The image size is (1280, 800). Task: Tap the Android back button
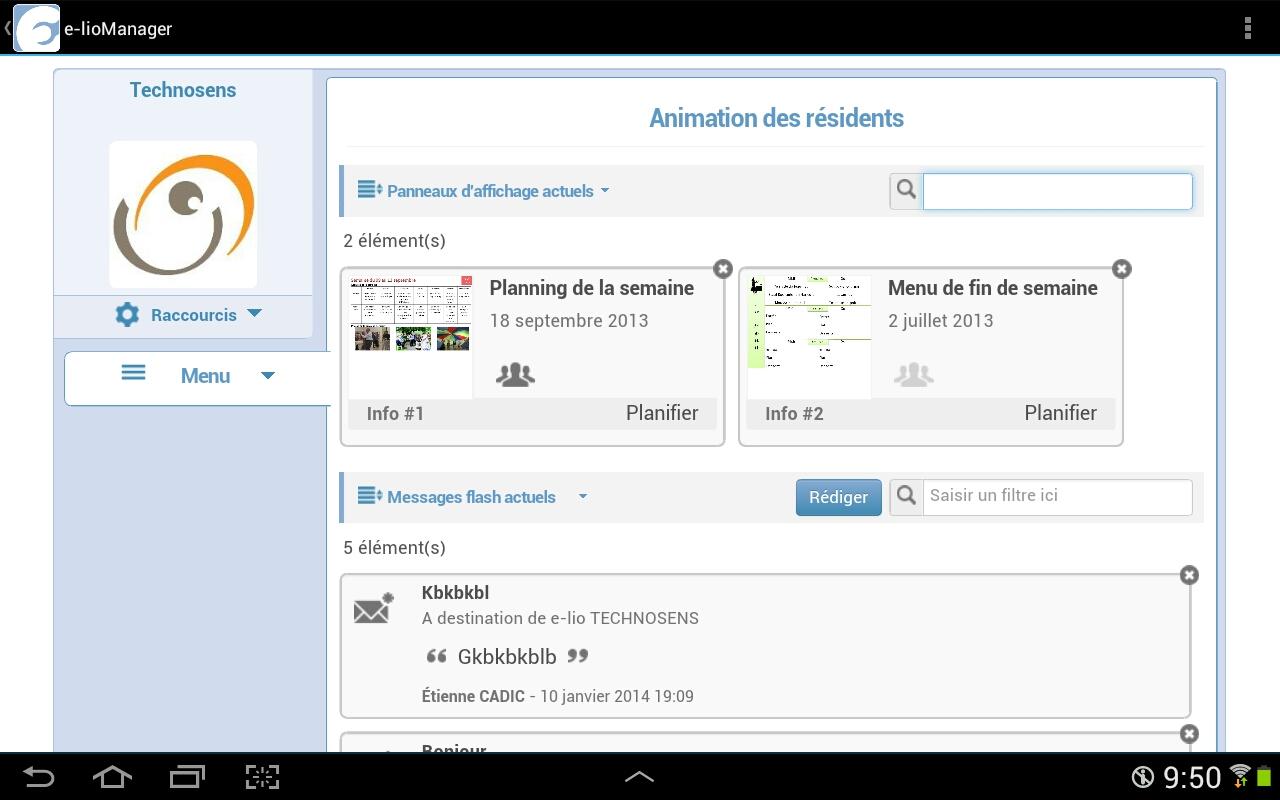pos(38,777)
